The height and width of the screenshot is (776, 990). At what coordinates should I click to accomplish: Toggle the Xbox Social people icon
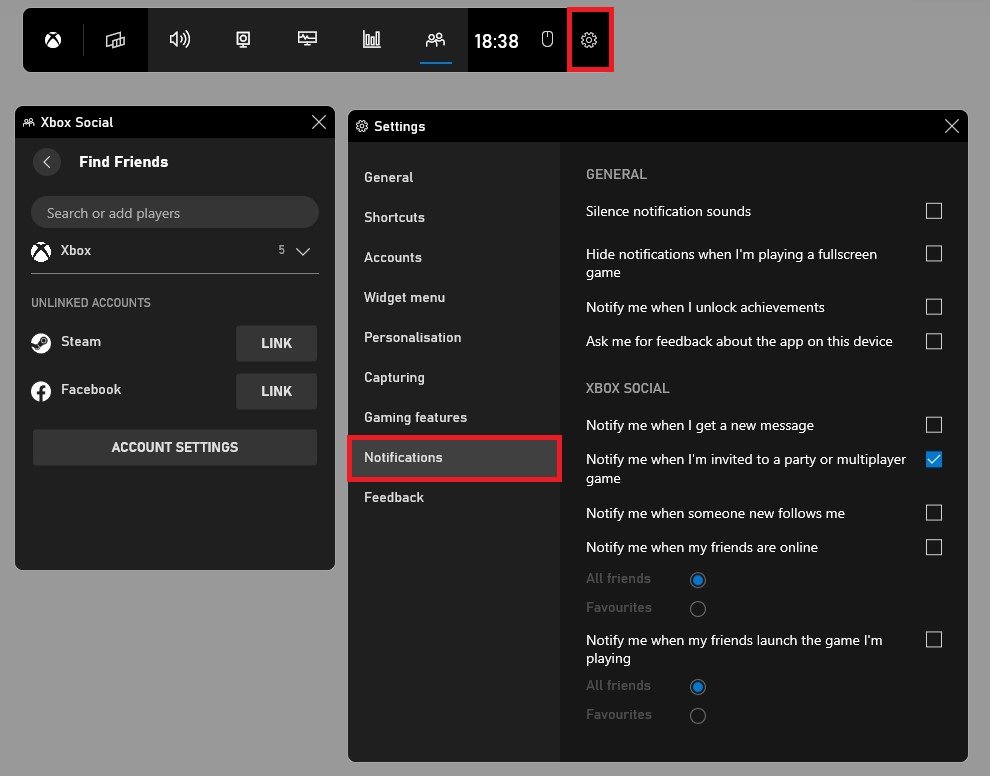(435, 40)
